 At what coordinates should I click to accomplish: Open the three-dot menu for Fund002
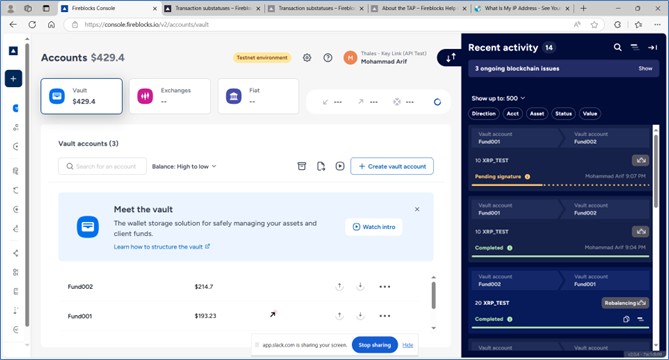click(x=384, y=287)
